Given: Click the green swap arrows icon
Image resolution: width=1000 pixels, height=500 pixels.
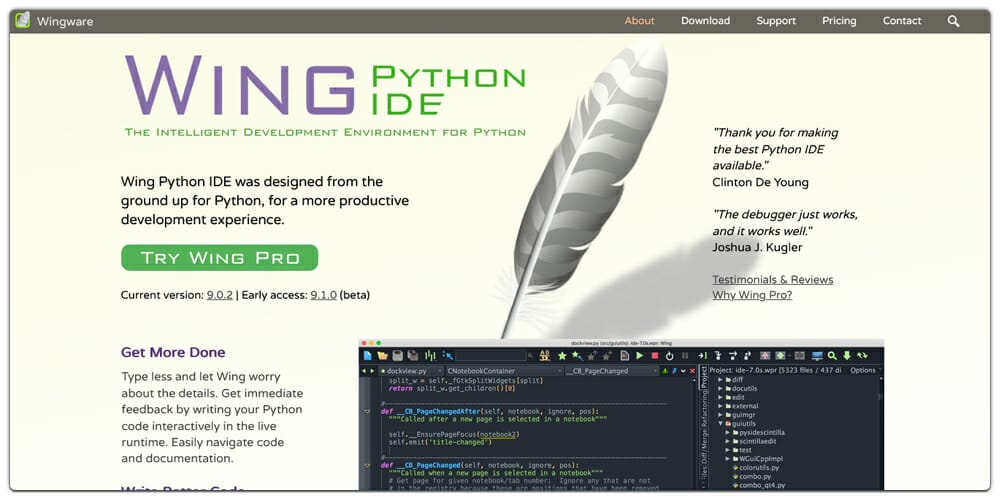Looking at the screenshot, I should click(862, 356).
